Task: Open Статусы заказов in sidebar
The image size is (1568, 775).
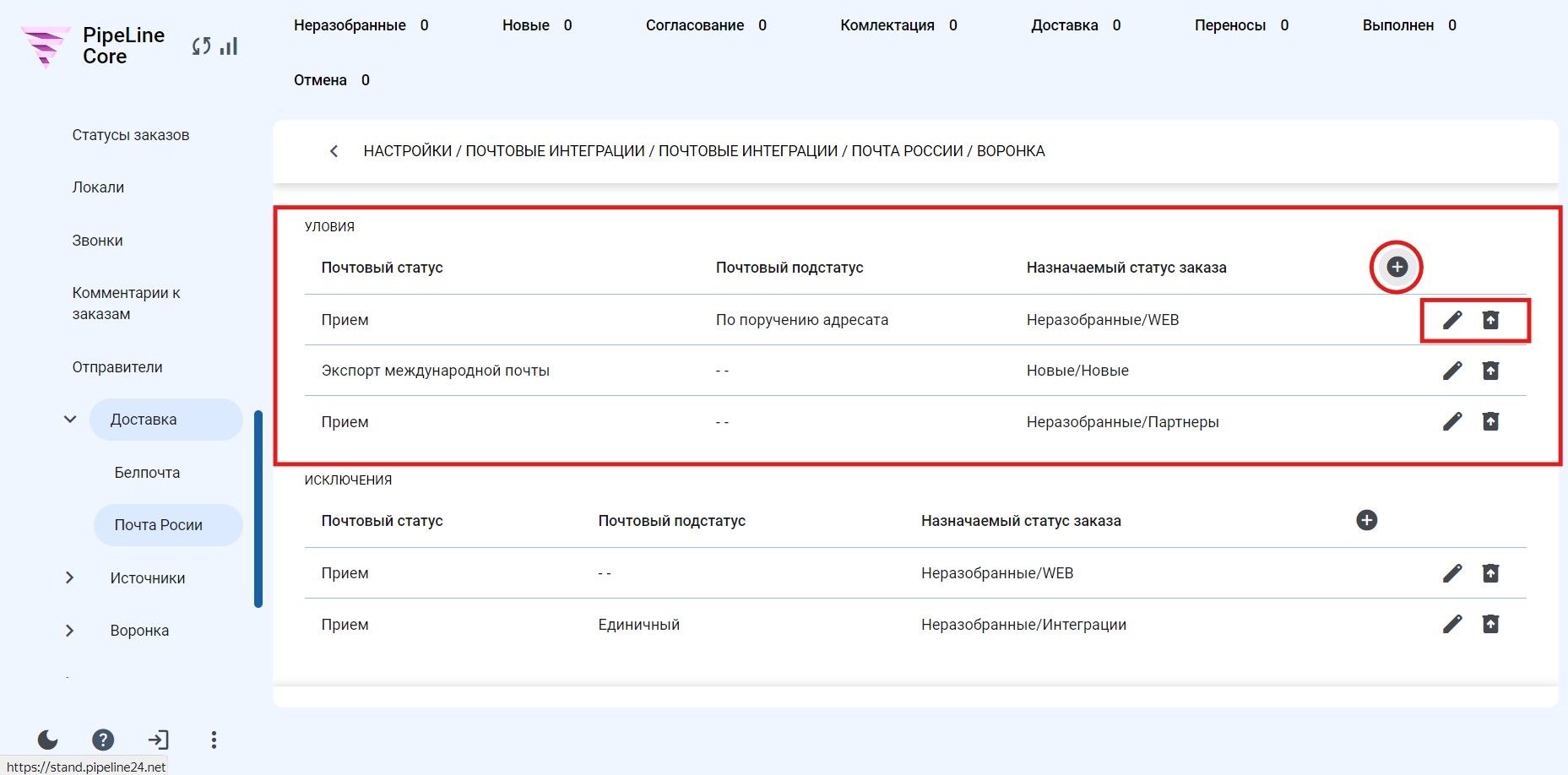Action: tap(131, 135)
